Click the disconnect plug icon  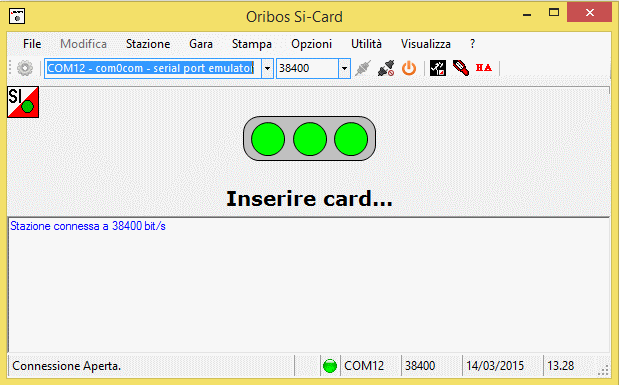386,68
